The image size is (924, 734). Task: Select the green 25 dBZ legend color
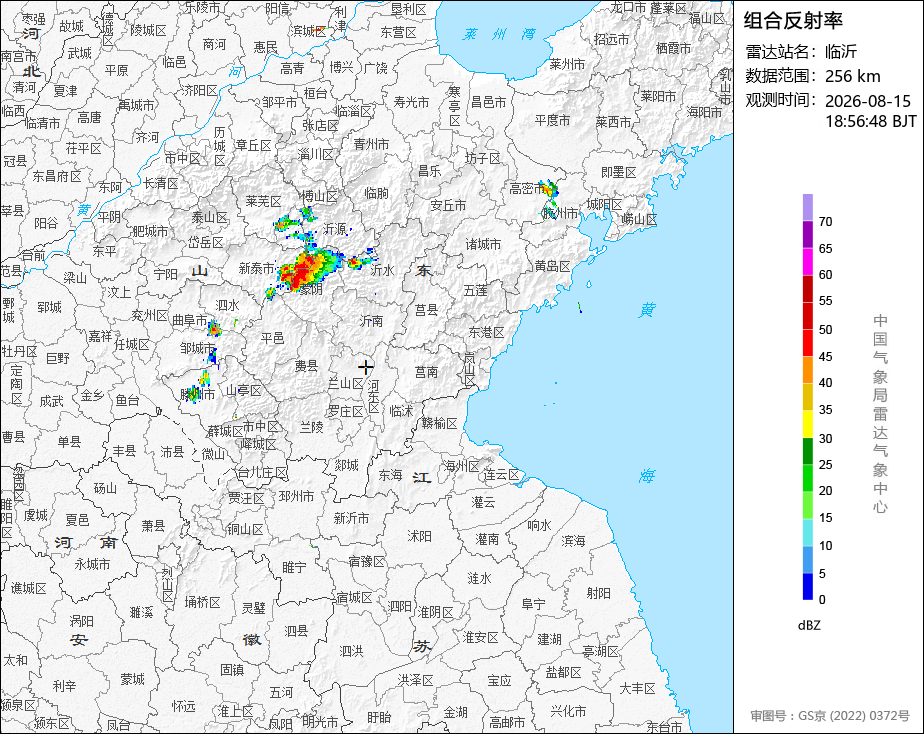pos(807,452)
